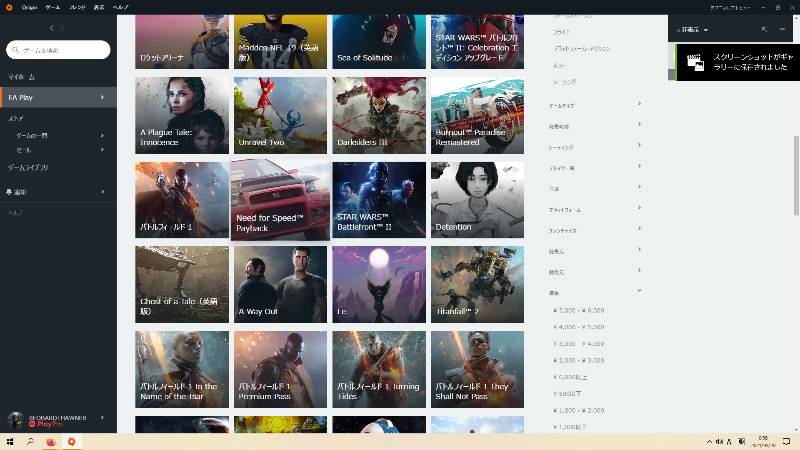This screenshot has height=450, width=800.
Task: Open バトルフィールド 1 Turning Tides tile
Action: (x=379, y=369)
